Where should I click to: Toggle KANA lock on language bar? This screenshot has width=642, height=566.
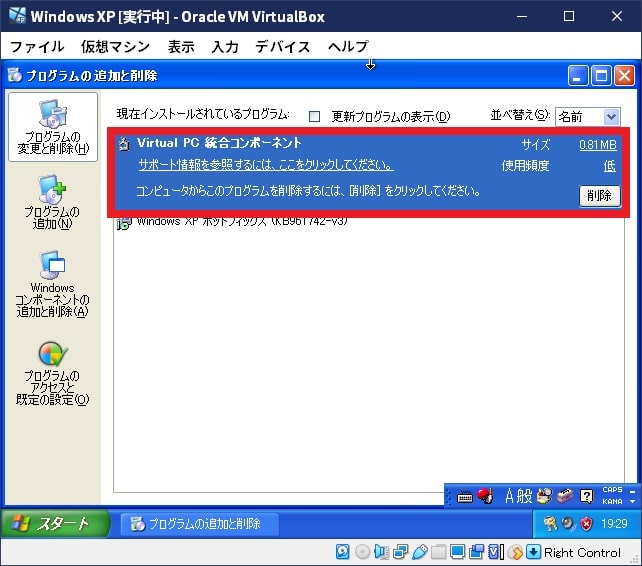(x=612, y=501)
